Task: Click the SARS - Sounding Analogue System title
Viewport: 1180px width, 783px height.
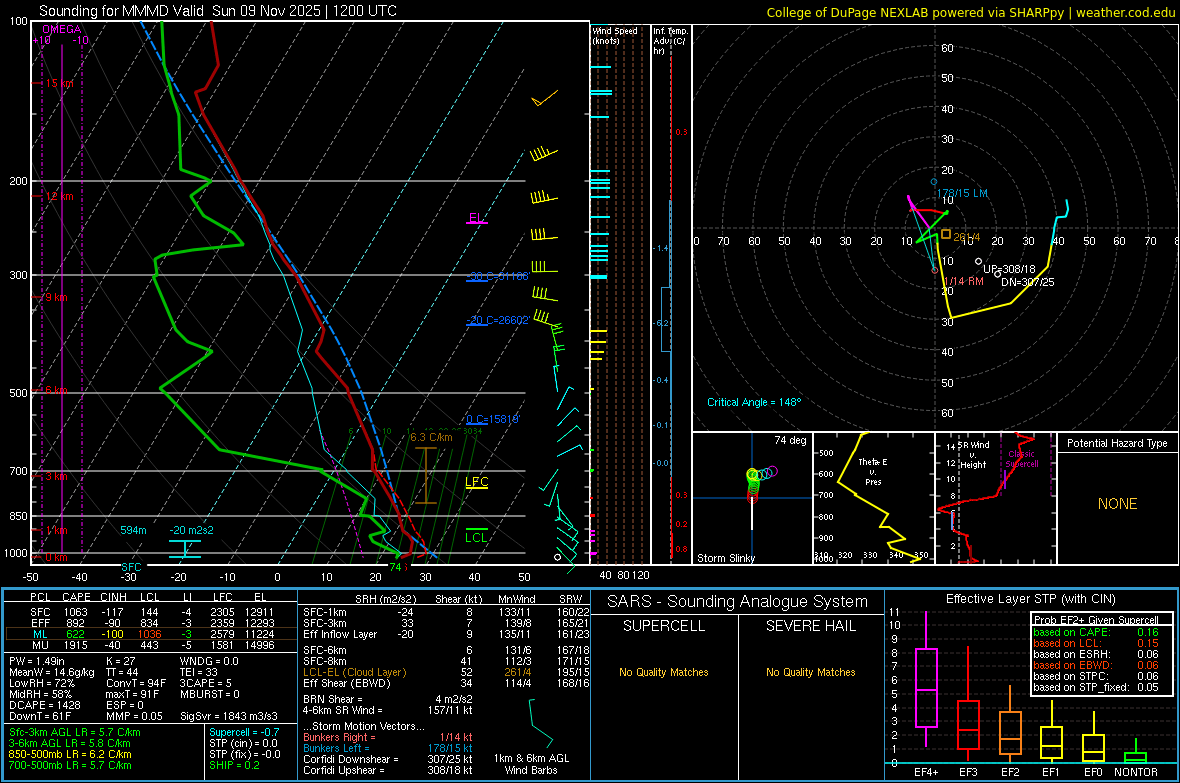Action: (738, 602)
